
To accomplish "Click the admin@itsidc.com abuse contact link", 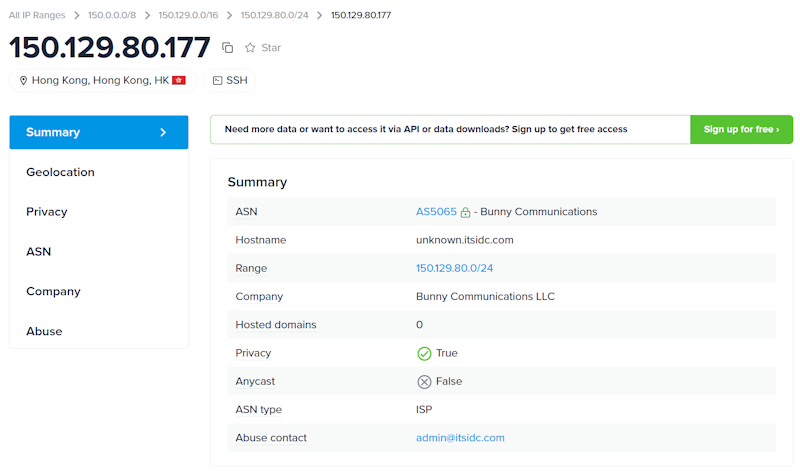I will (460, 437).
